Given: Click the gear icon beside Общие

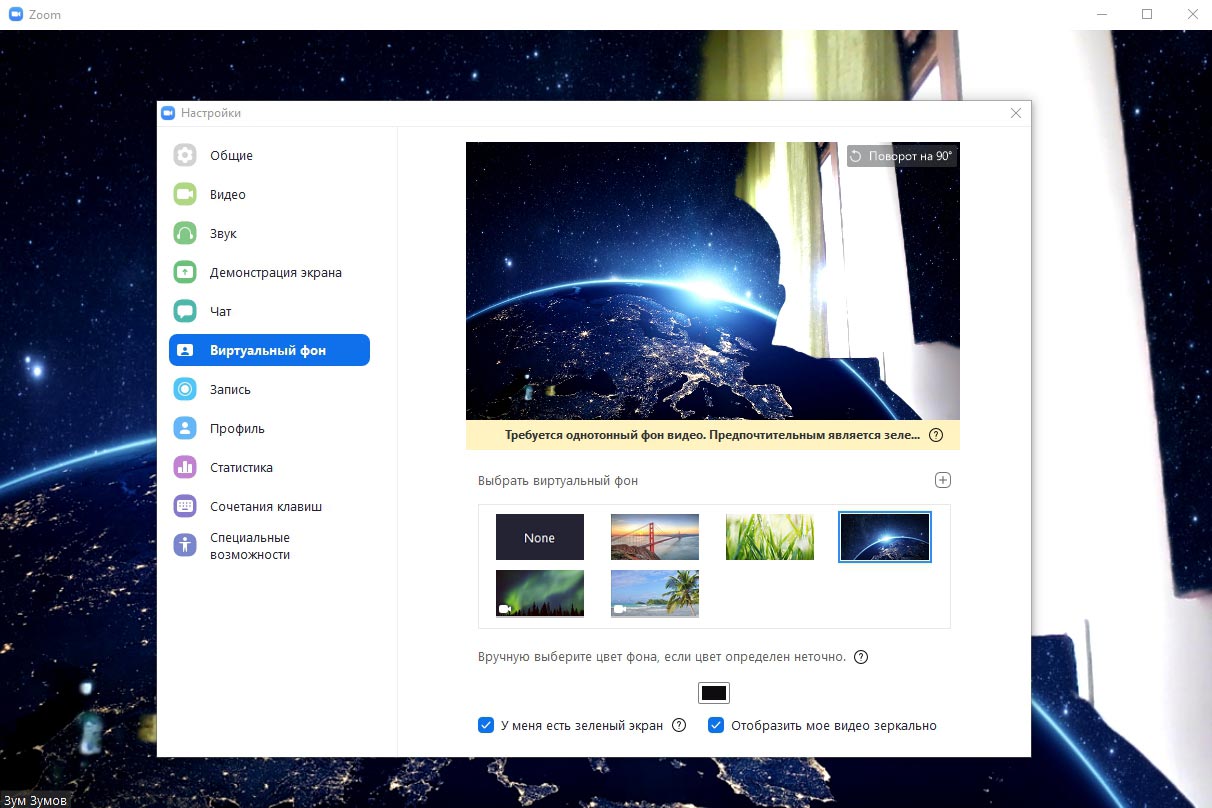Looking at the screenshot, I should (185, 155).
